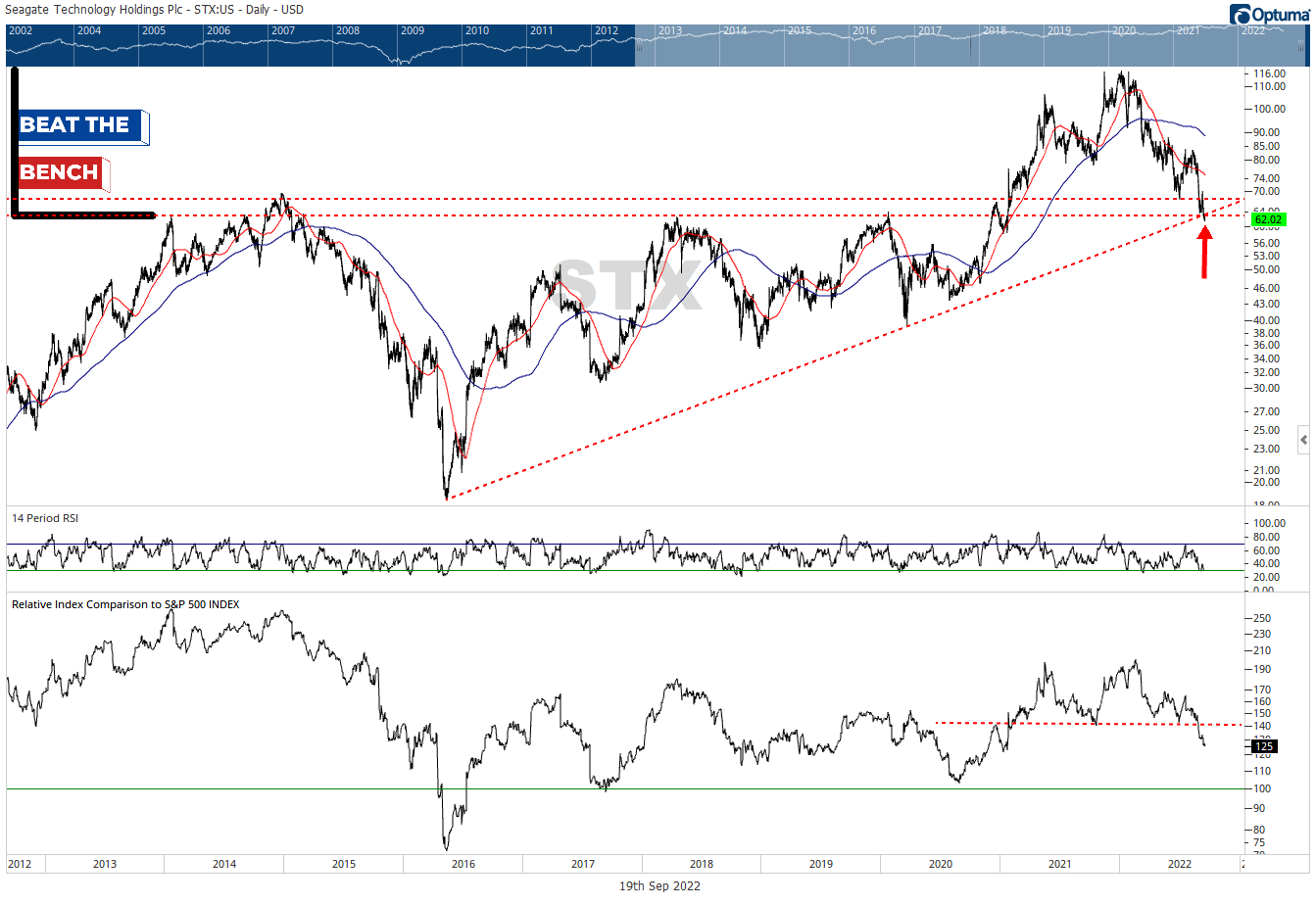Click 2016 on the bottom time axis
Viewport: 1316px width, 905px height.
pos(463,864)
